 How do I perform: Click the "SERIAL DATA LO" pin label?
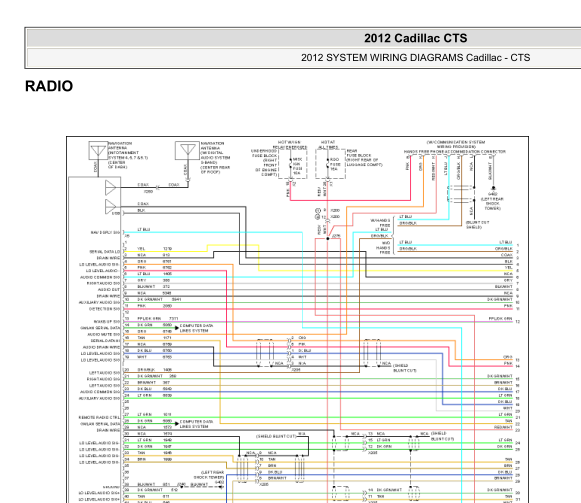[105, 252]
